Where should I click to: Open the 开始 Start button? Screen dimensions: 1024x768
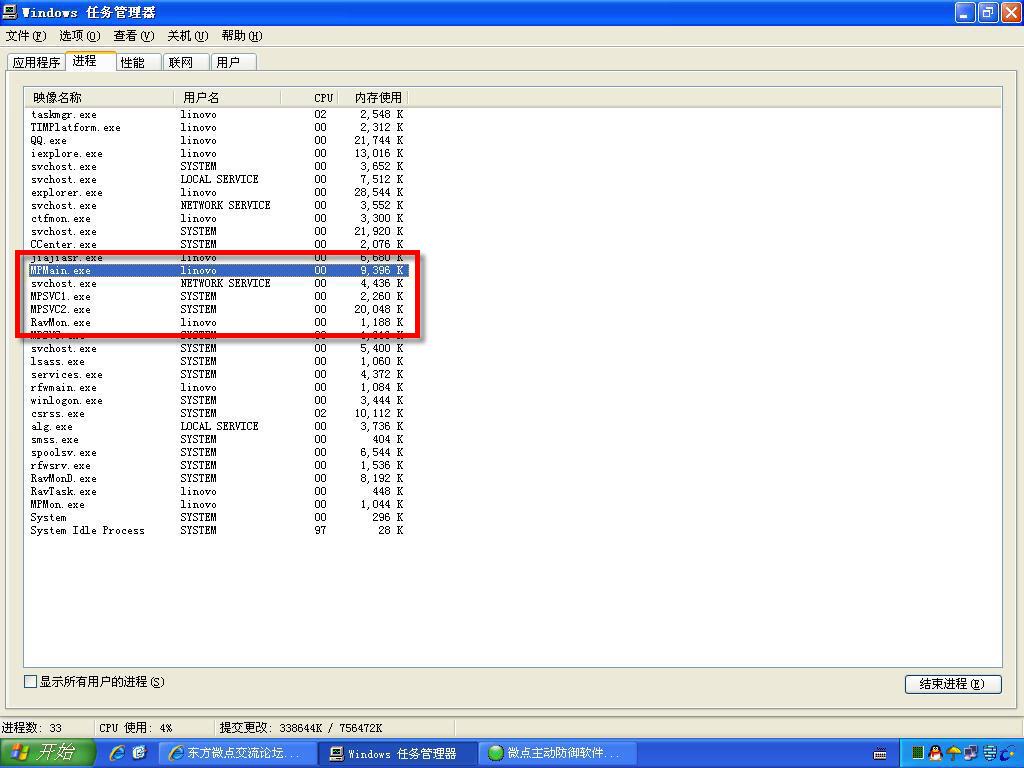(48, 753)
